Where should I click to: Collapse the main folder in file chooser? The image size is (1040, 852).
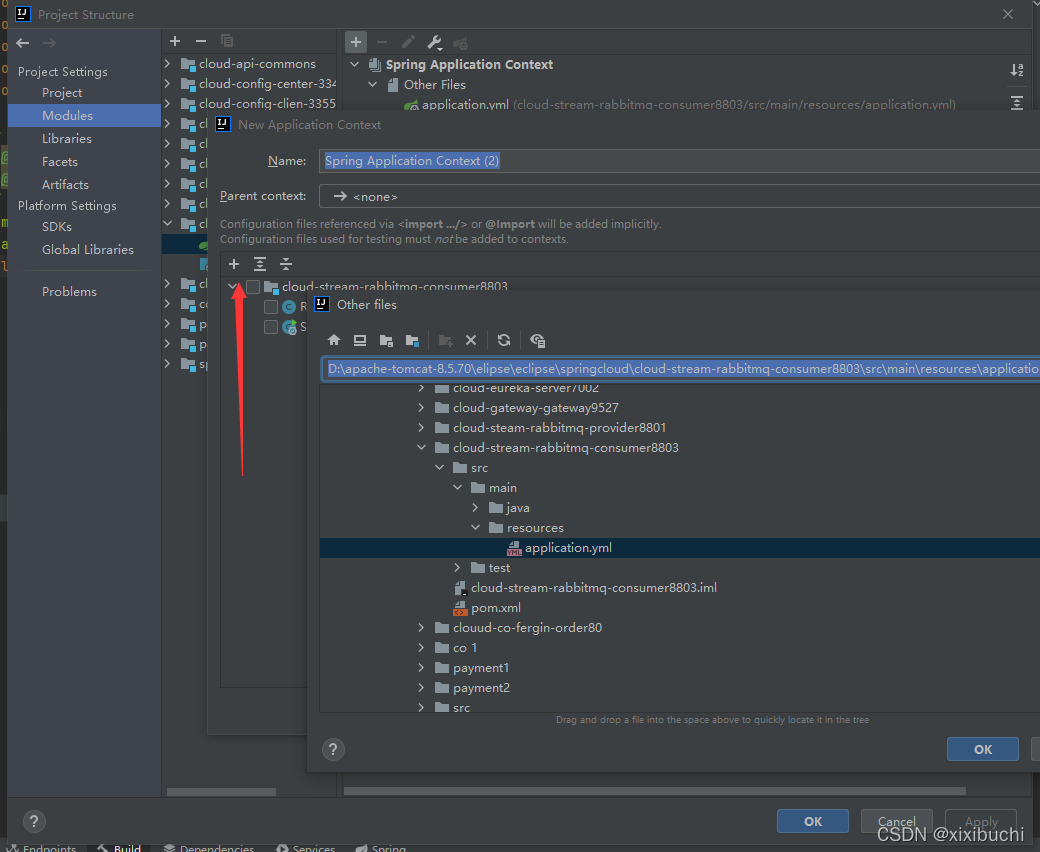point(458,487)
